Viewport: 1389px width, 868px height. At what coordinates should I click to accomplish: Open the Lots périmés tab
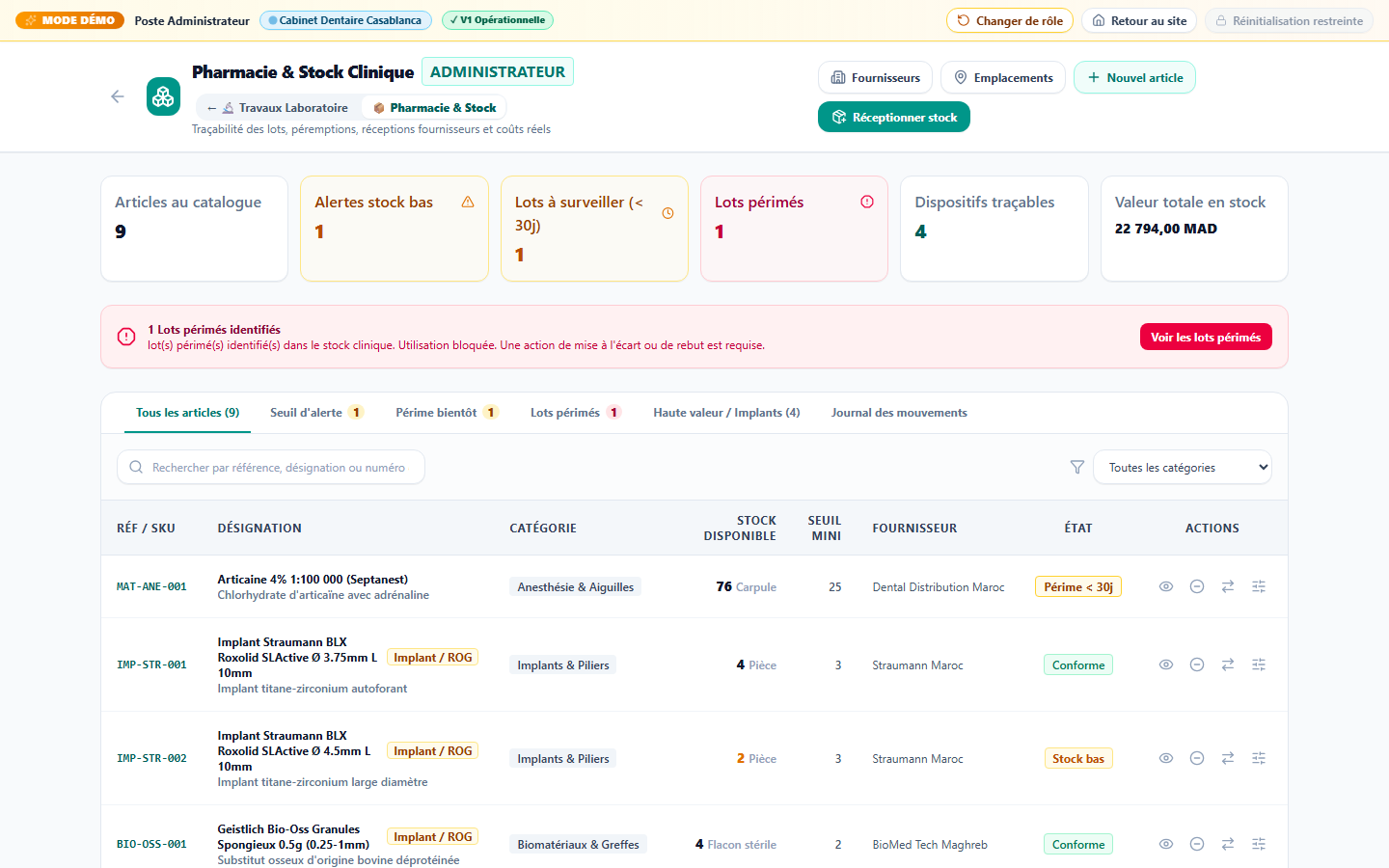point(576,413)
